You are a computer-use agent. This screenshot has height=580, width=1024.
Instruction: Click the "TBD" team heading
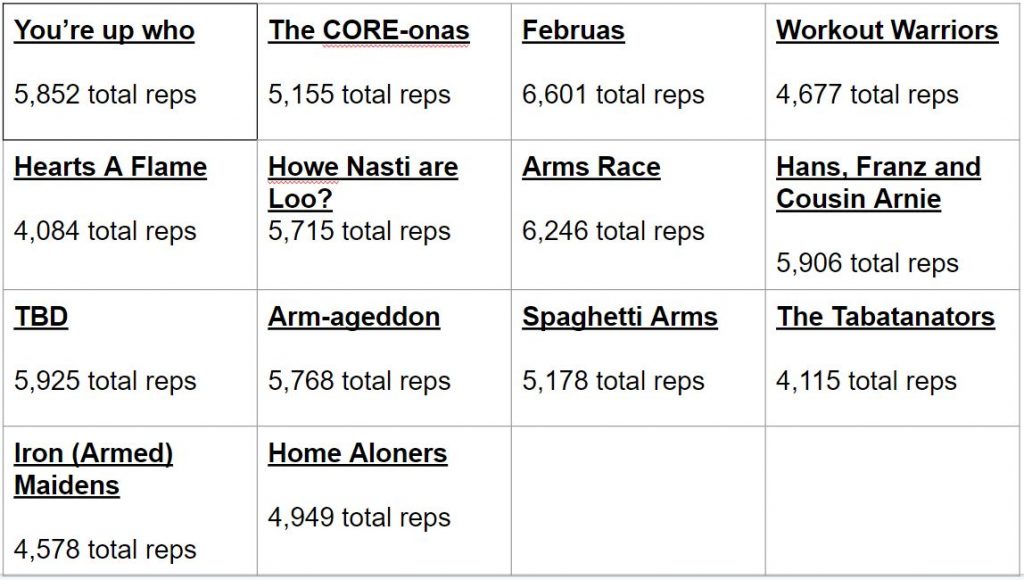click(41, 317)
